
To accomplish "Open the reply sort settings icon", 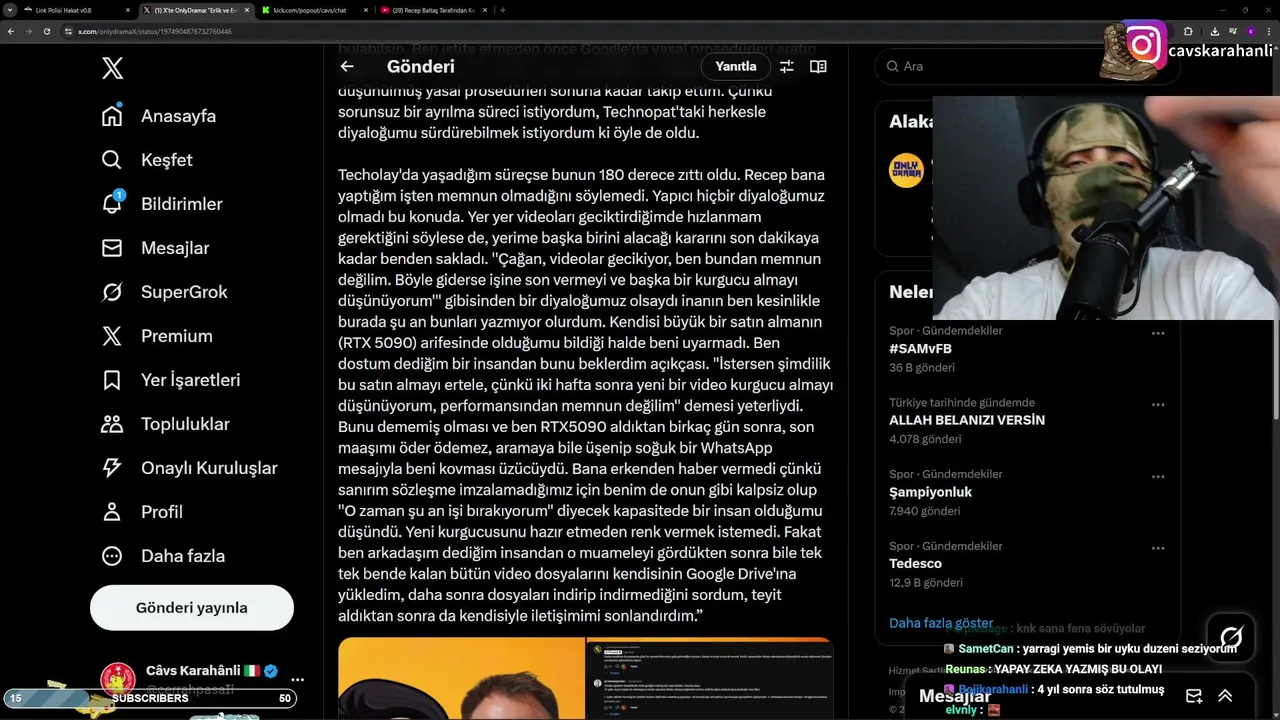I will point(787,67).
